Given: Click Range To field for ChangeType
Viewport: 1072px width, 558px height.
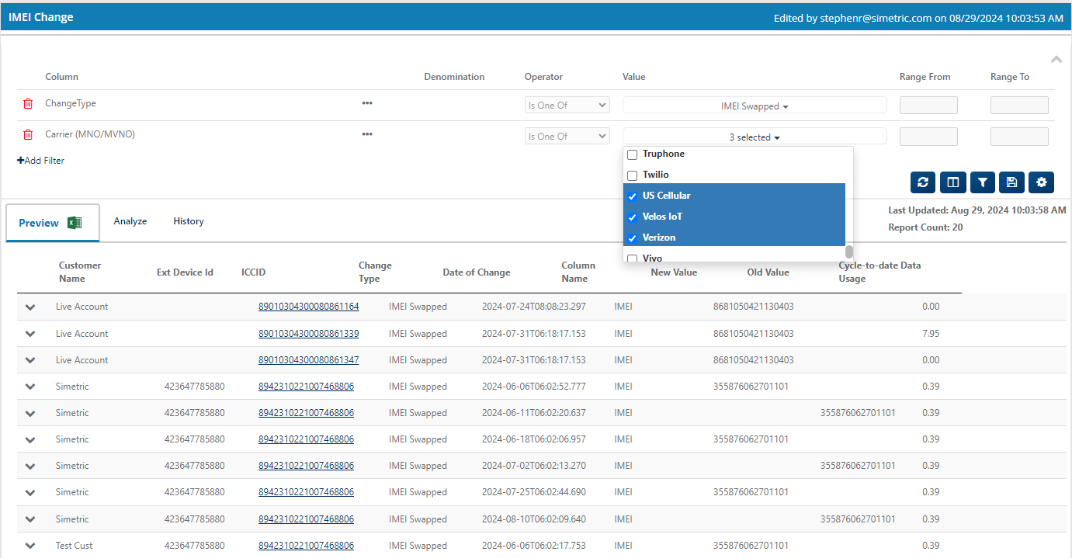Looking at the screenshot, I should point(1019,105).
